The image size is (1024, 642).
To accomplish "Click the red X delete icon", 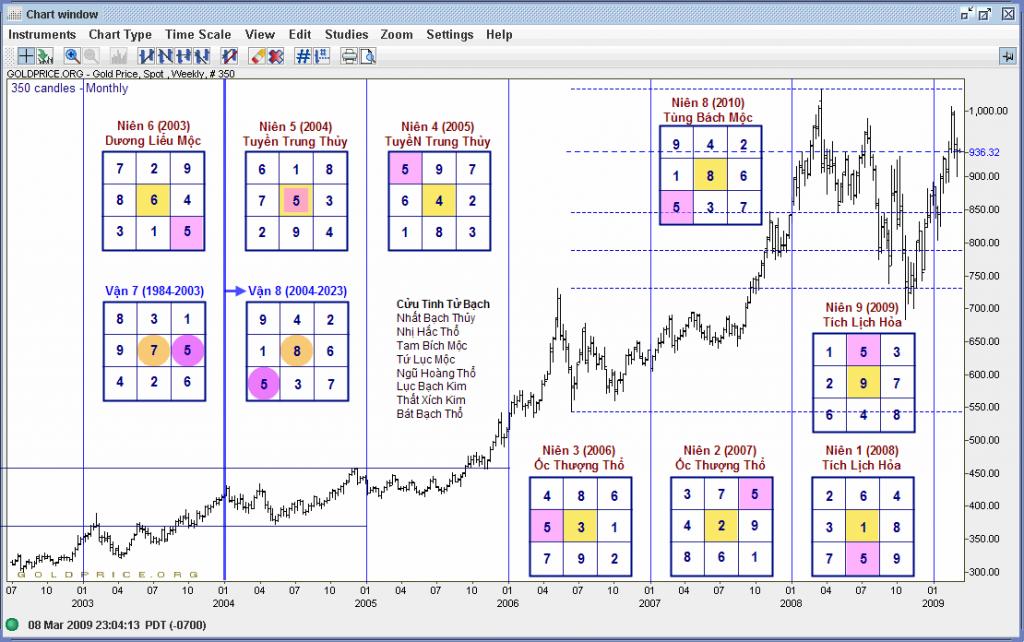I will [x=275, y=56].
